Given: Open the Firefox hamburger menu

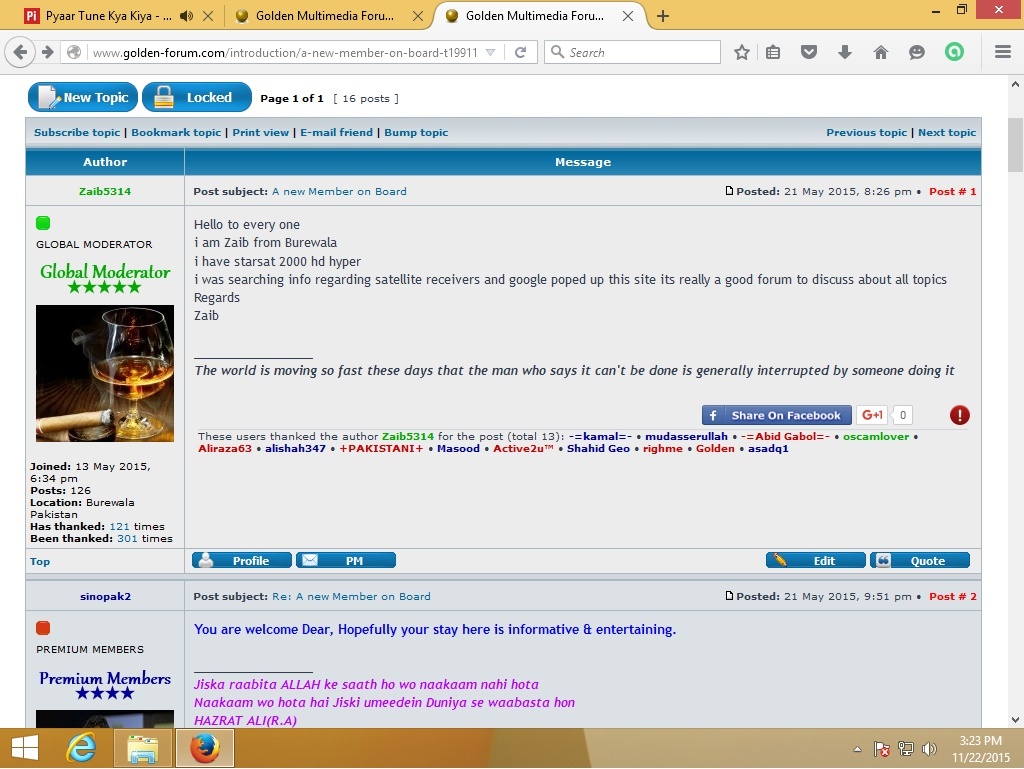Looking at the screenshot, I should click(1002, 52).
